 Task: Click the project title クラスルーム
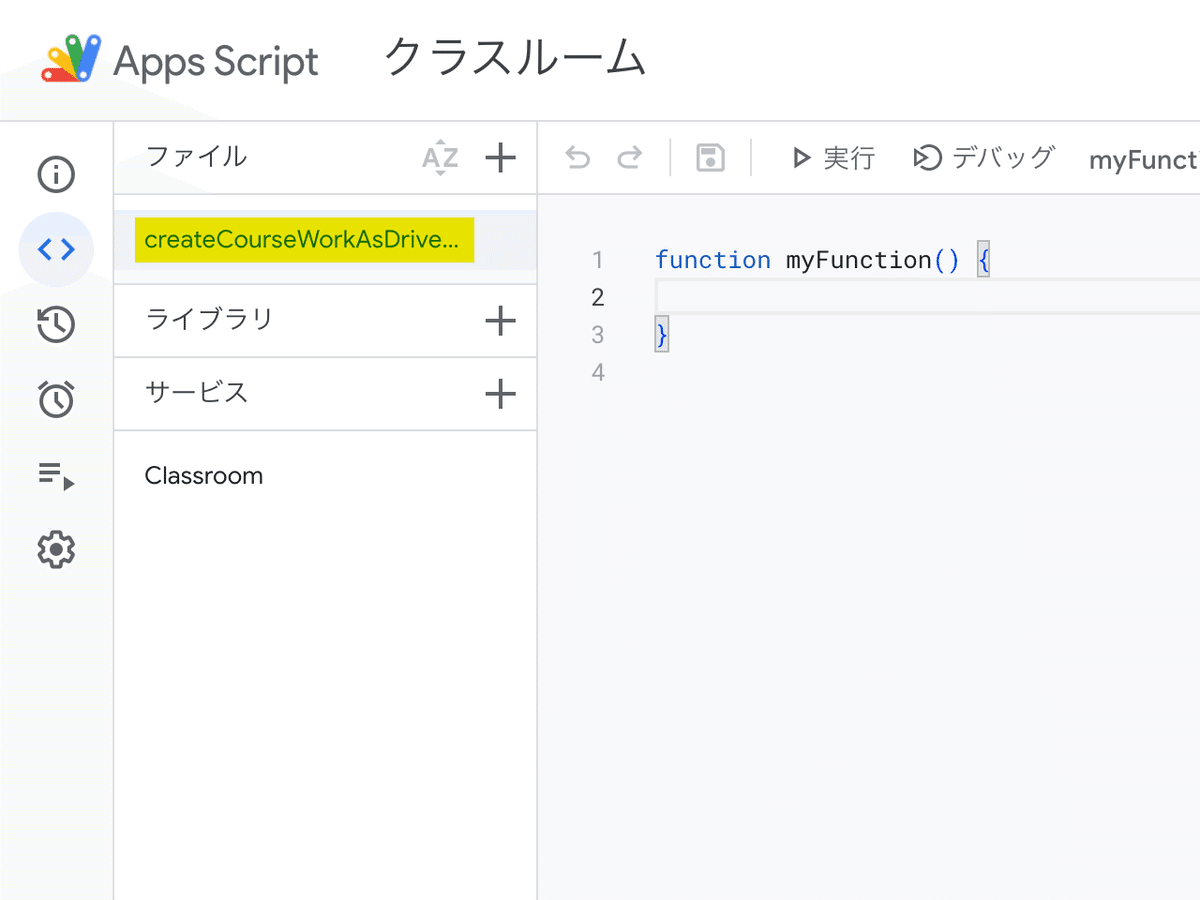[x=516, y=57]
